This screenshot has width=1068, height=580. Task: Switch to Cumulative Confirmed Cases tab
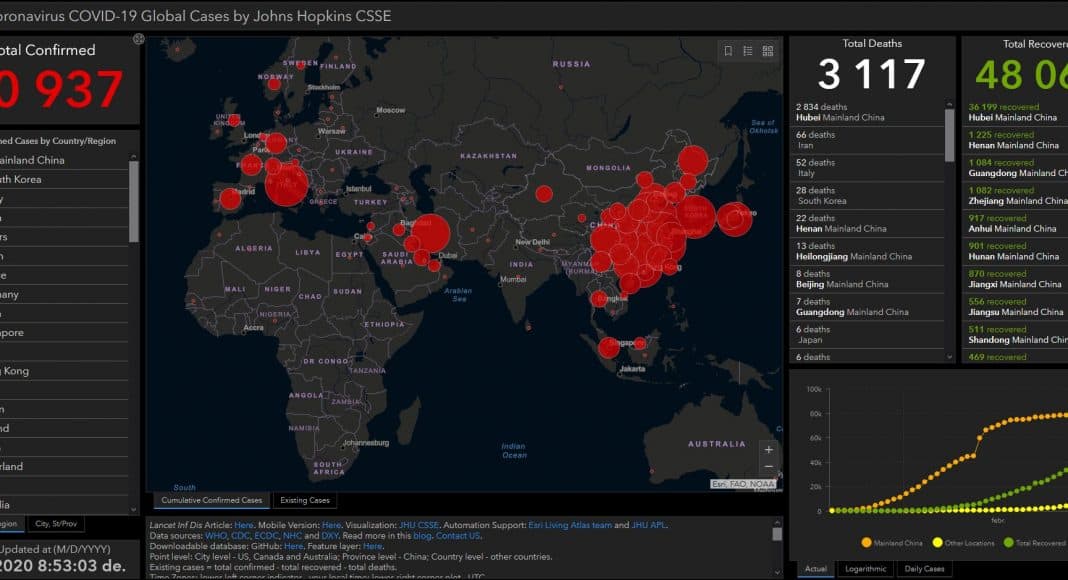point(211,500)
